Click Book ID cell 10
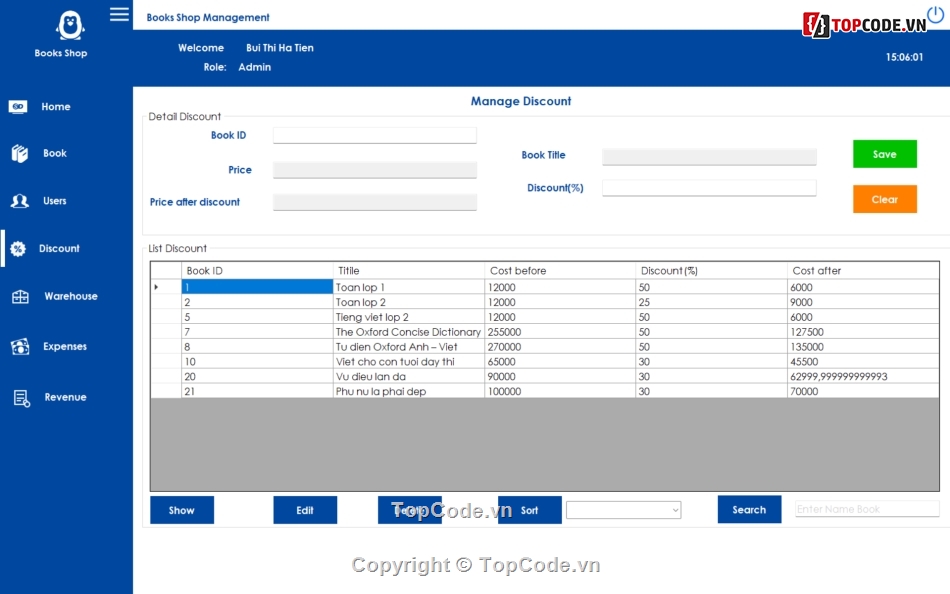This screenshot has width=950, height=594. pyautogui.click(x=257, y=361)
